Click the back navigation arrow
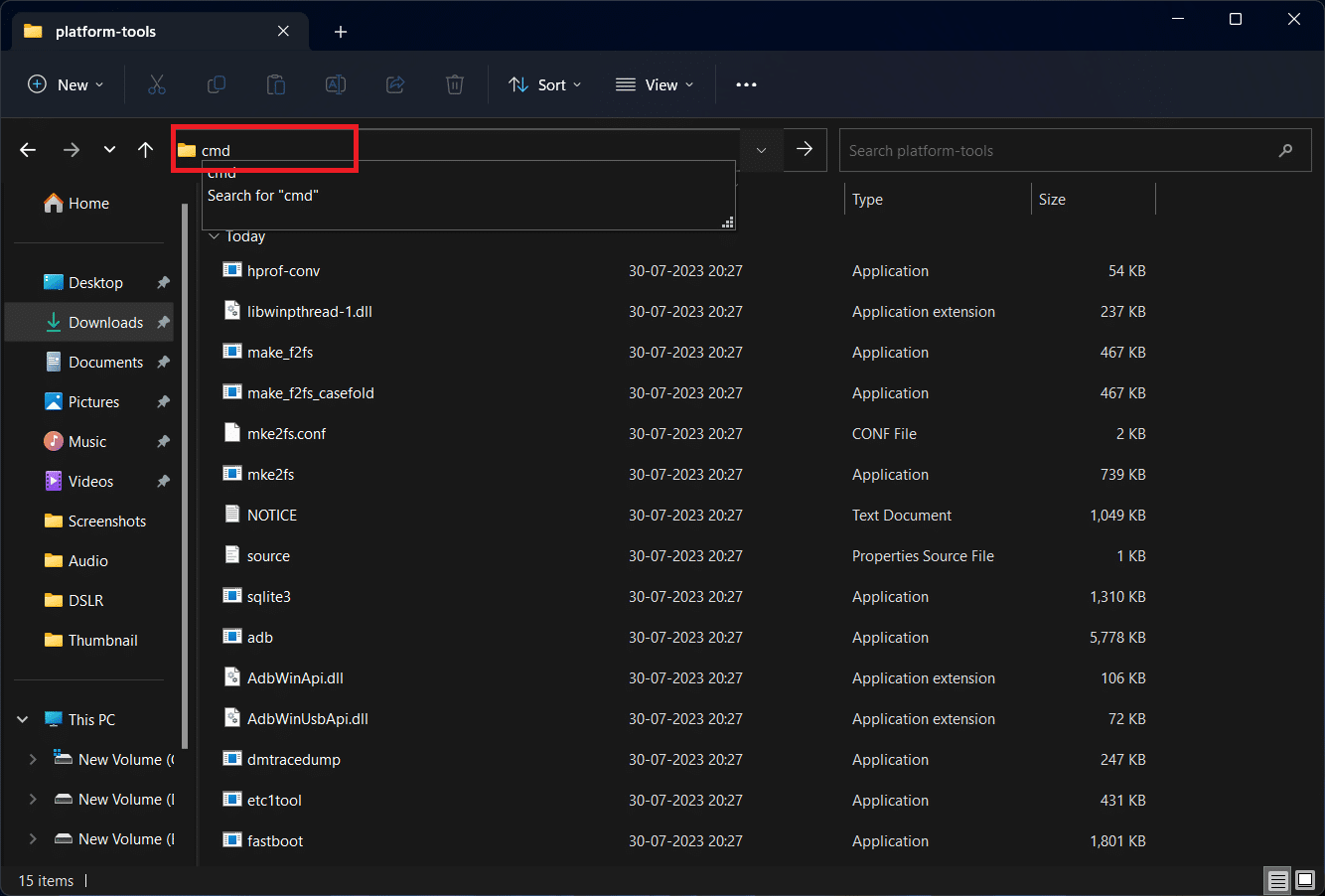This screenshot has width=1325, height=896. pyautogui.click(x=28, y=150)
